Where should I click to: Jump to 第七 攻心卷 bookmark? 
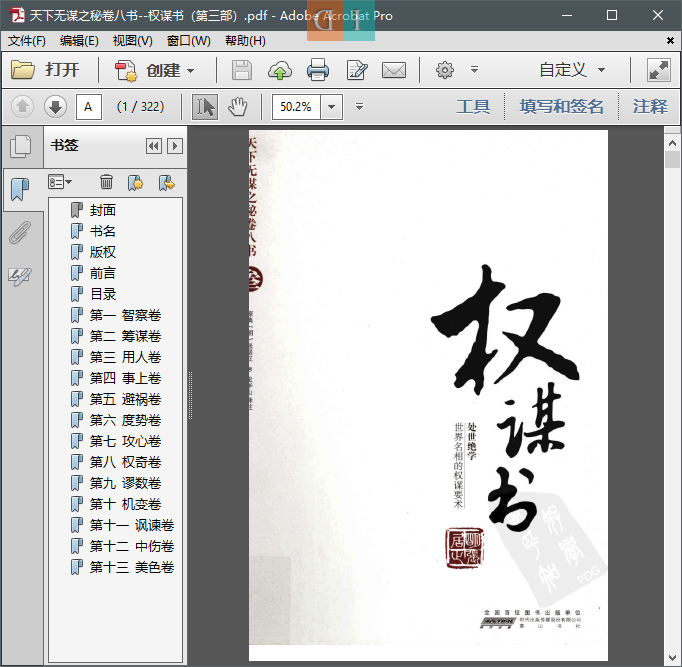(125, 441)
